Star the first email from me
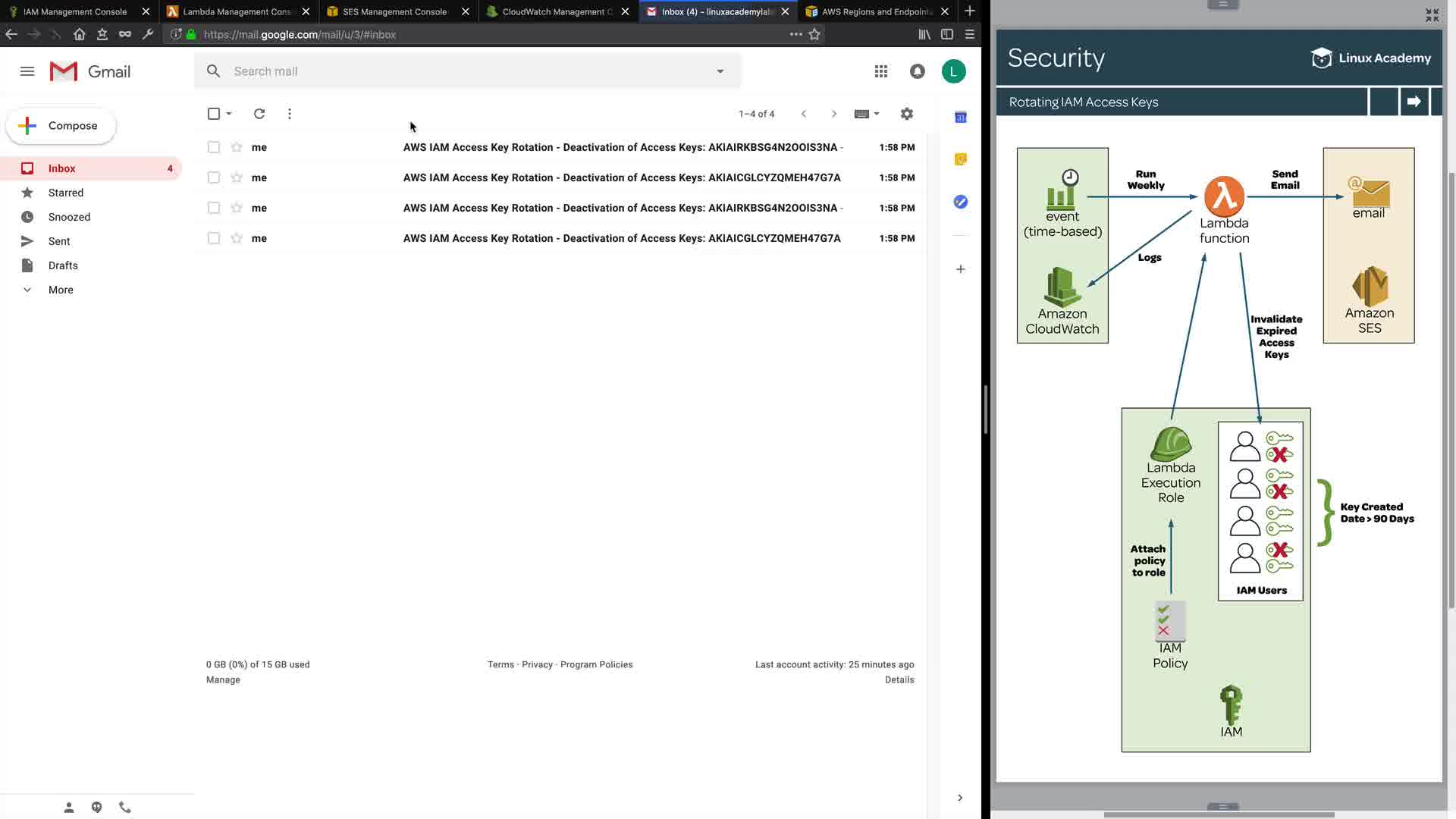1456x819 pixels. pyautogui.click(x=237, y=147)
